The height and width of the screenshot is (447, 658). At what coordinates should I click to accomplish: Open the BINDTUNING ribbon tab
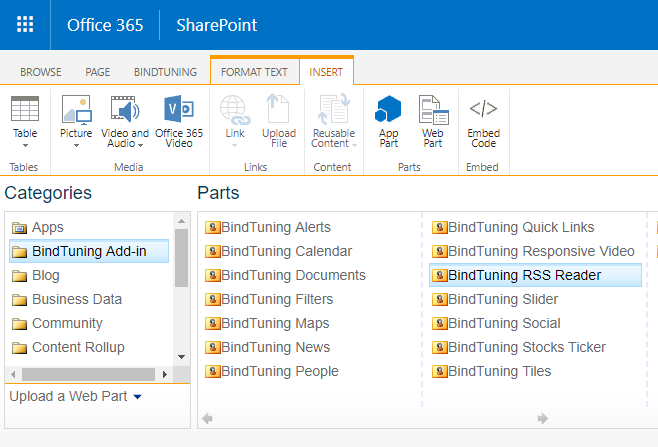coord(165,72)
